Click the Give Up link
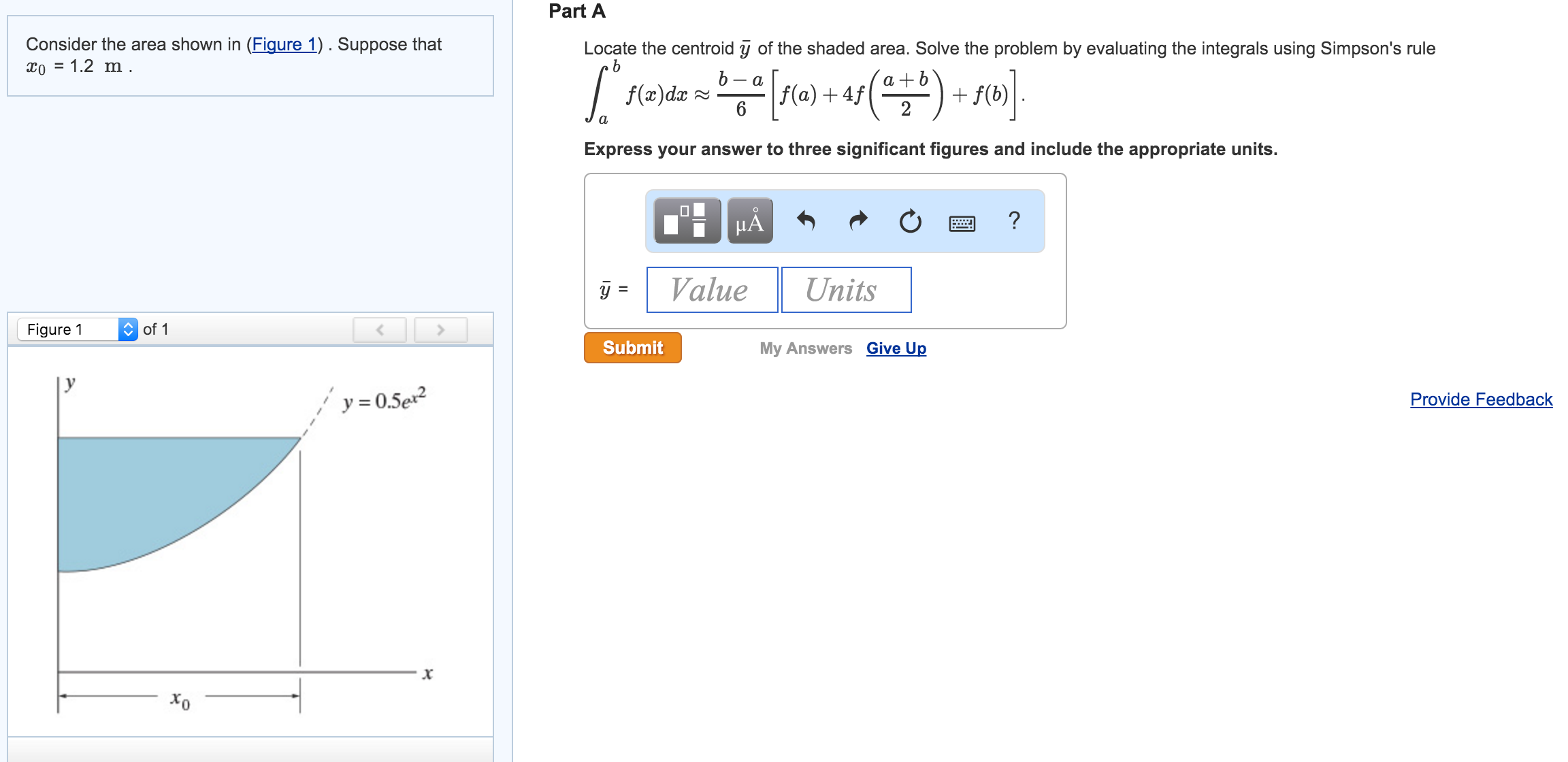The height and width of the screenshot is (762, 1568). (896, 348)
